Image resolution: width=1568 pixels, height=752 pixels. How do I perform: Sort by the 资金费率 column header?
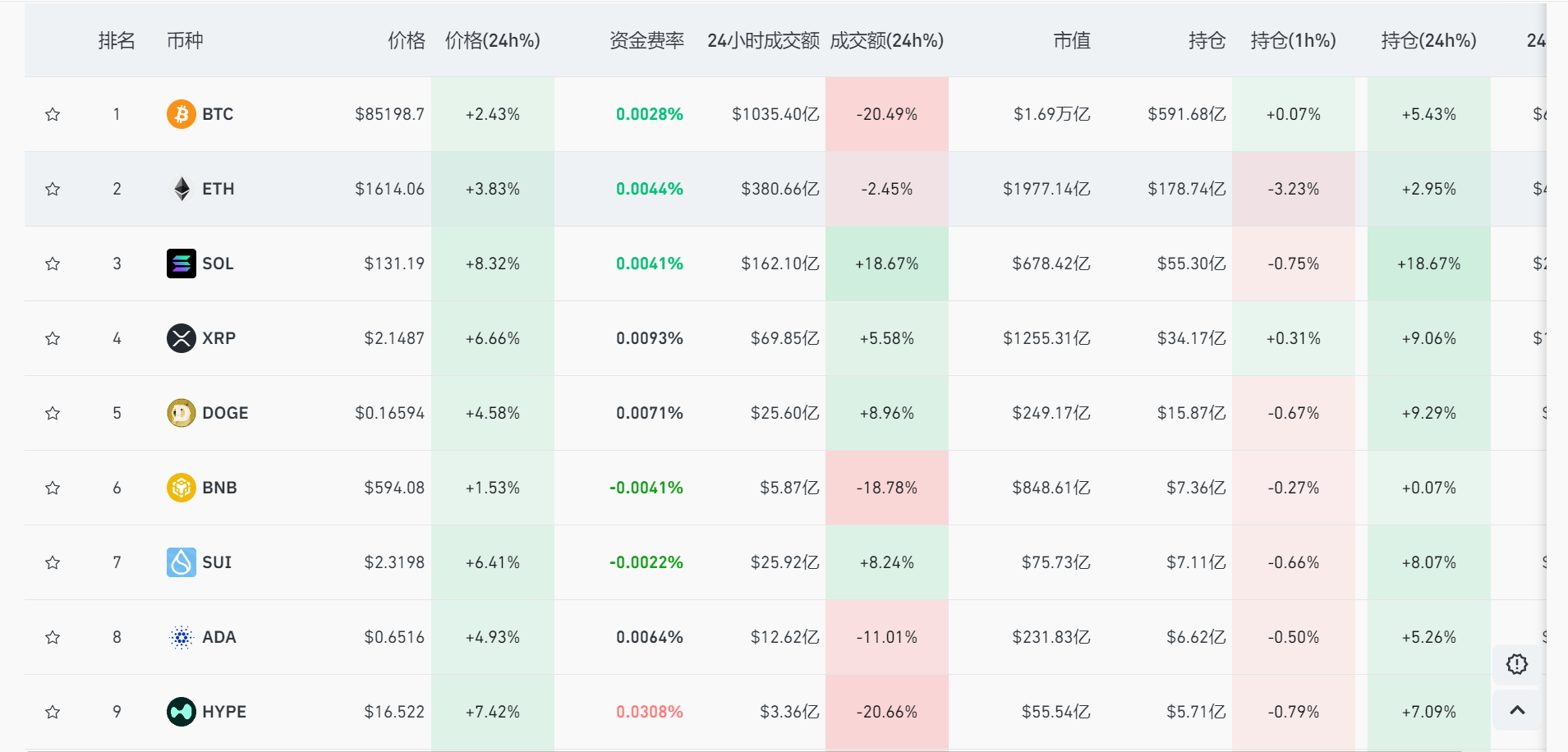[x=646, y=40]
